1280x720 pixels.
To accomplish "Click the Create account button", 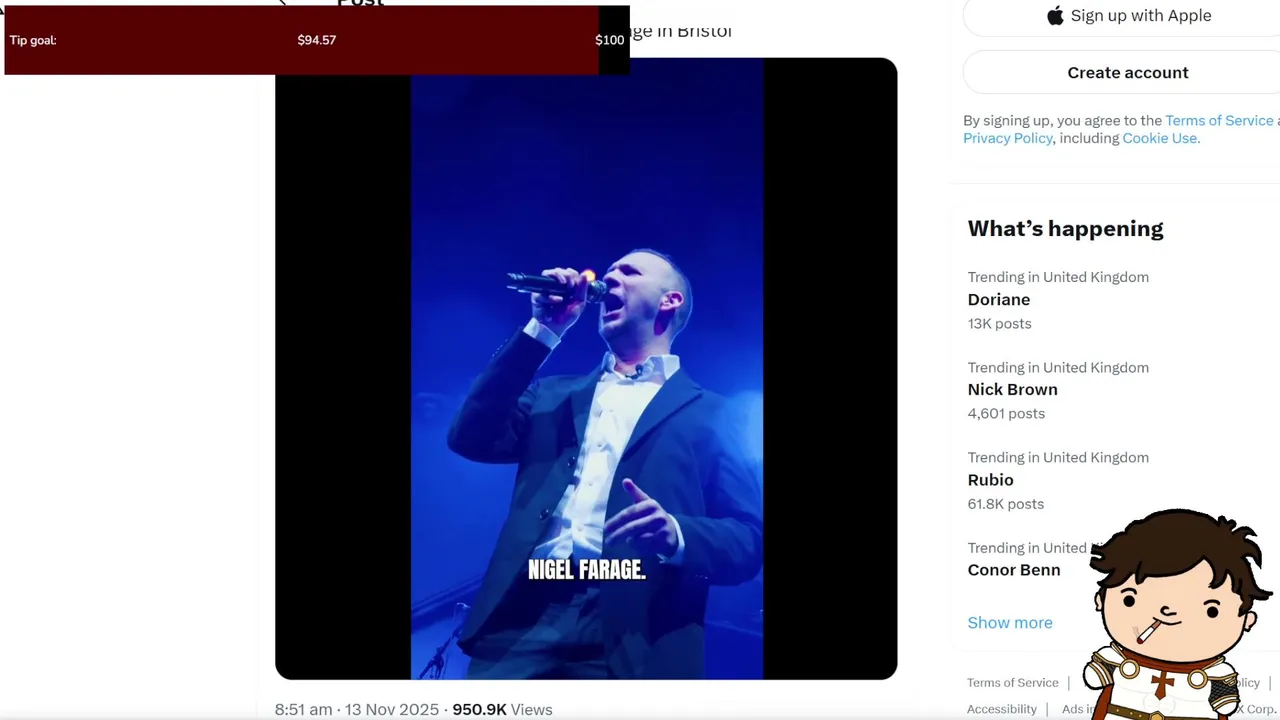I will click(1128, 73).
